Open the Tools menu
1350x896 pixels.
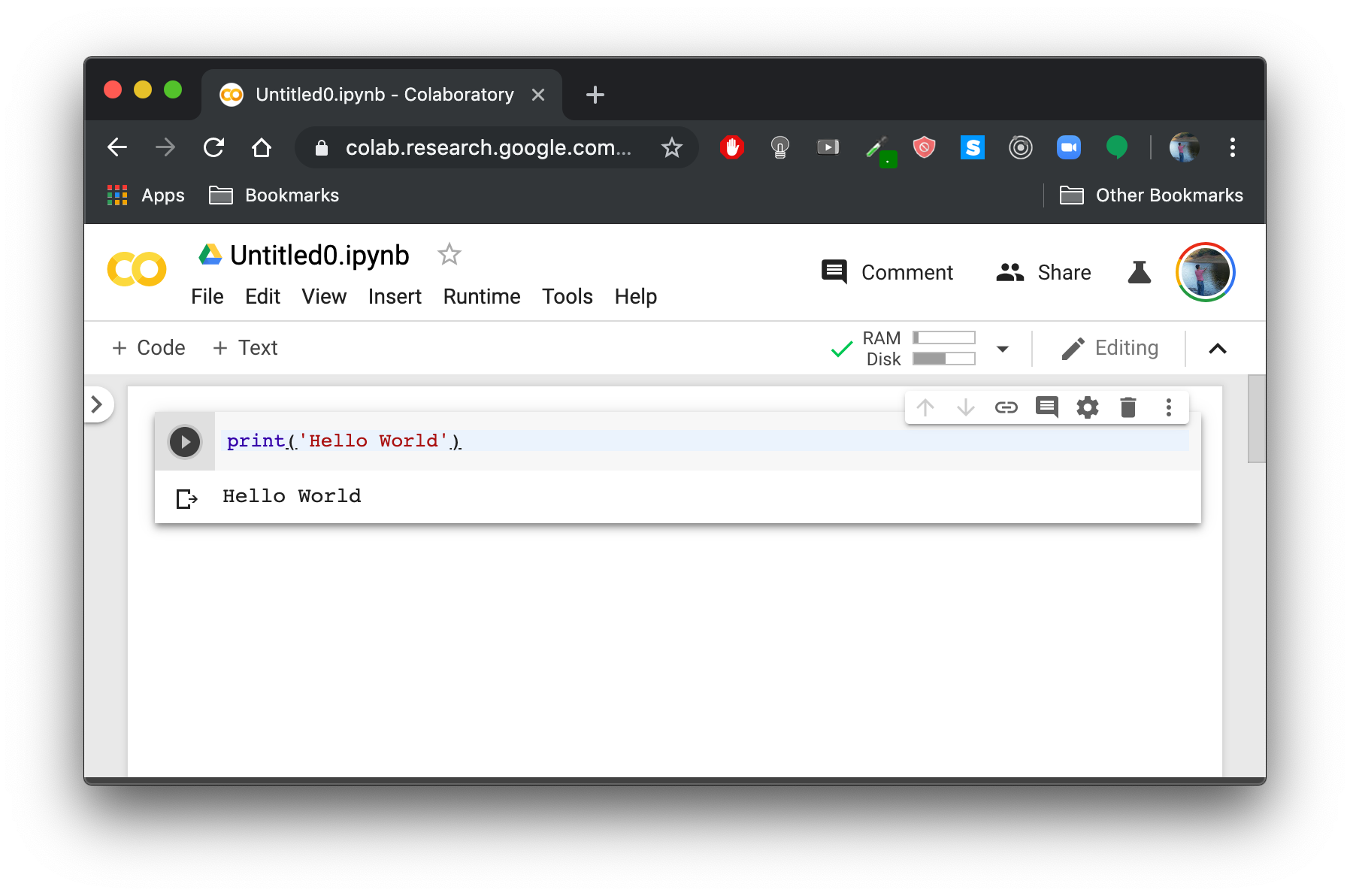point(568,297)
